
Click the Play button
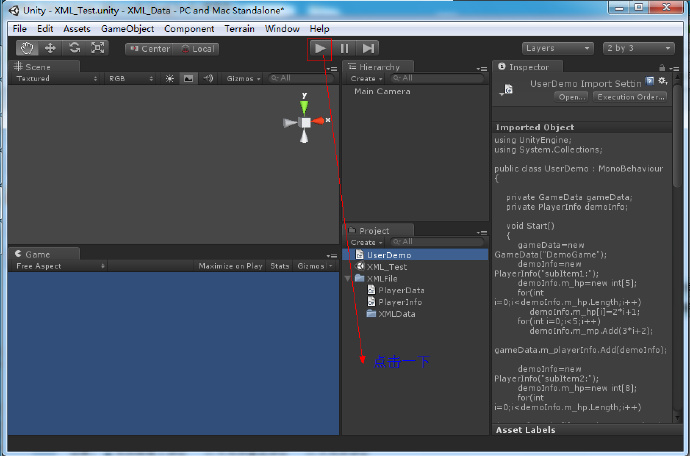tap(320, 48)
